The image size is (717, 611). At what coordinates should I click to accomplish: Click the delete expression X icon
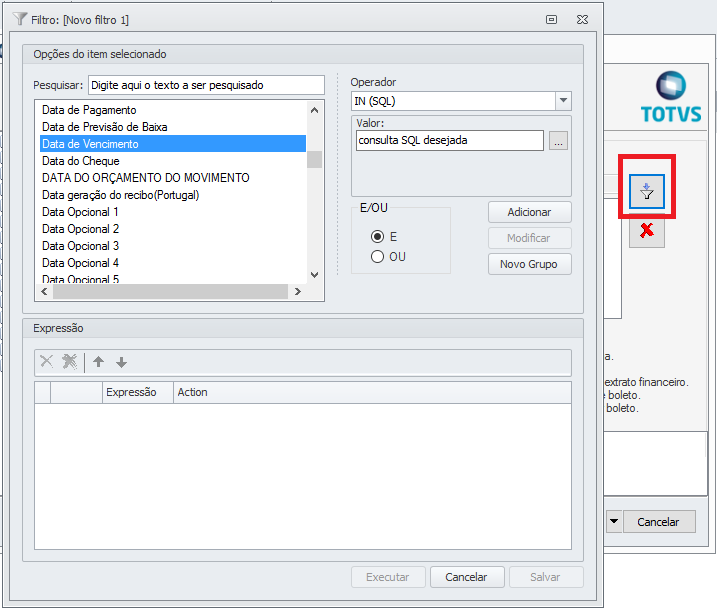click(46, 362)
